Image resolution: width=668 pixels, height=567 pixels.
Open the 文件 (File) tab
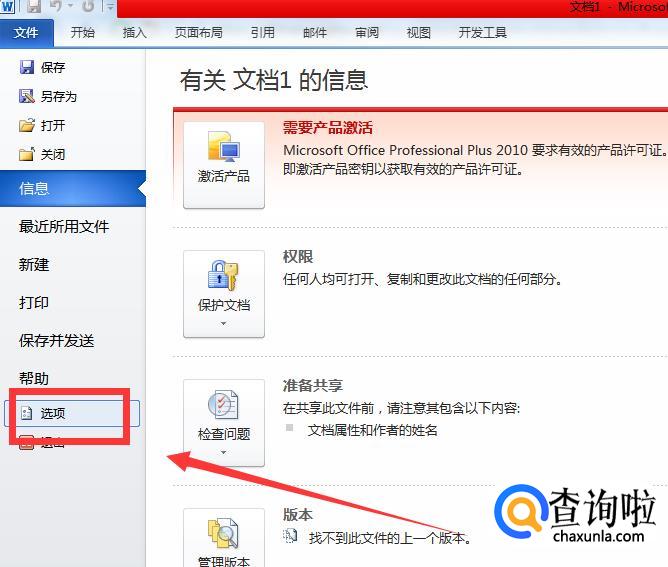26,33
